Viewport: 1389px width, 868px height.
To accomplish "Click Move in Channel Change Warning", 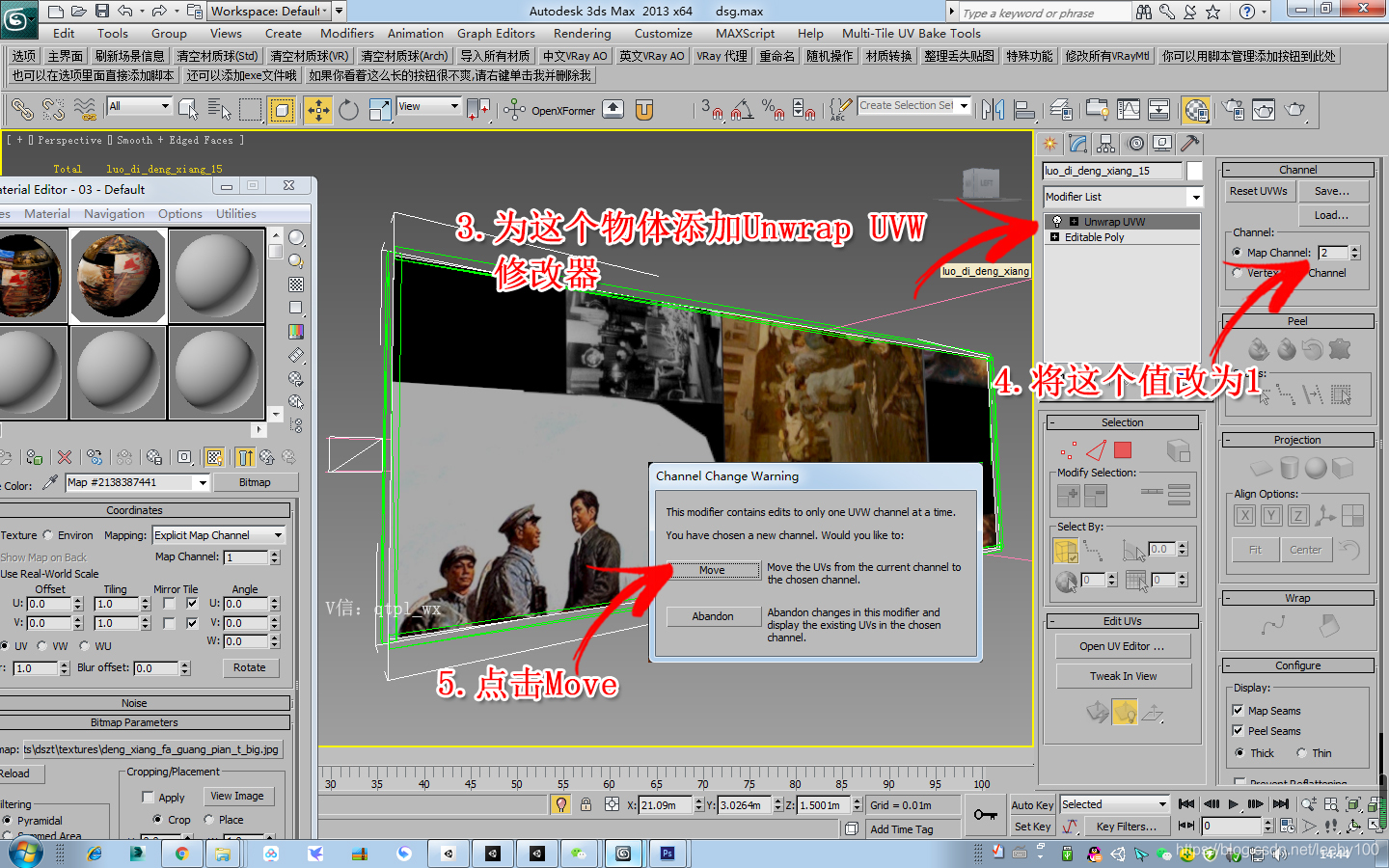I will tap(712, 570).
